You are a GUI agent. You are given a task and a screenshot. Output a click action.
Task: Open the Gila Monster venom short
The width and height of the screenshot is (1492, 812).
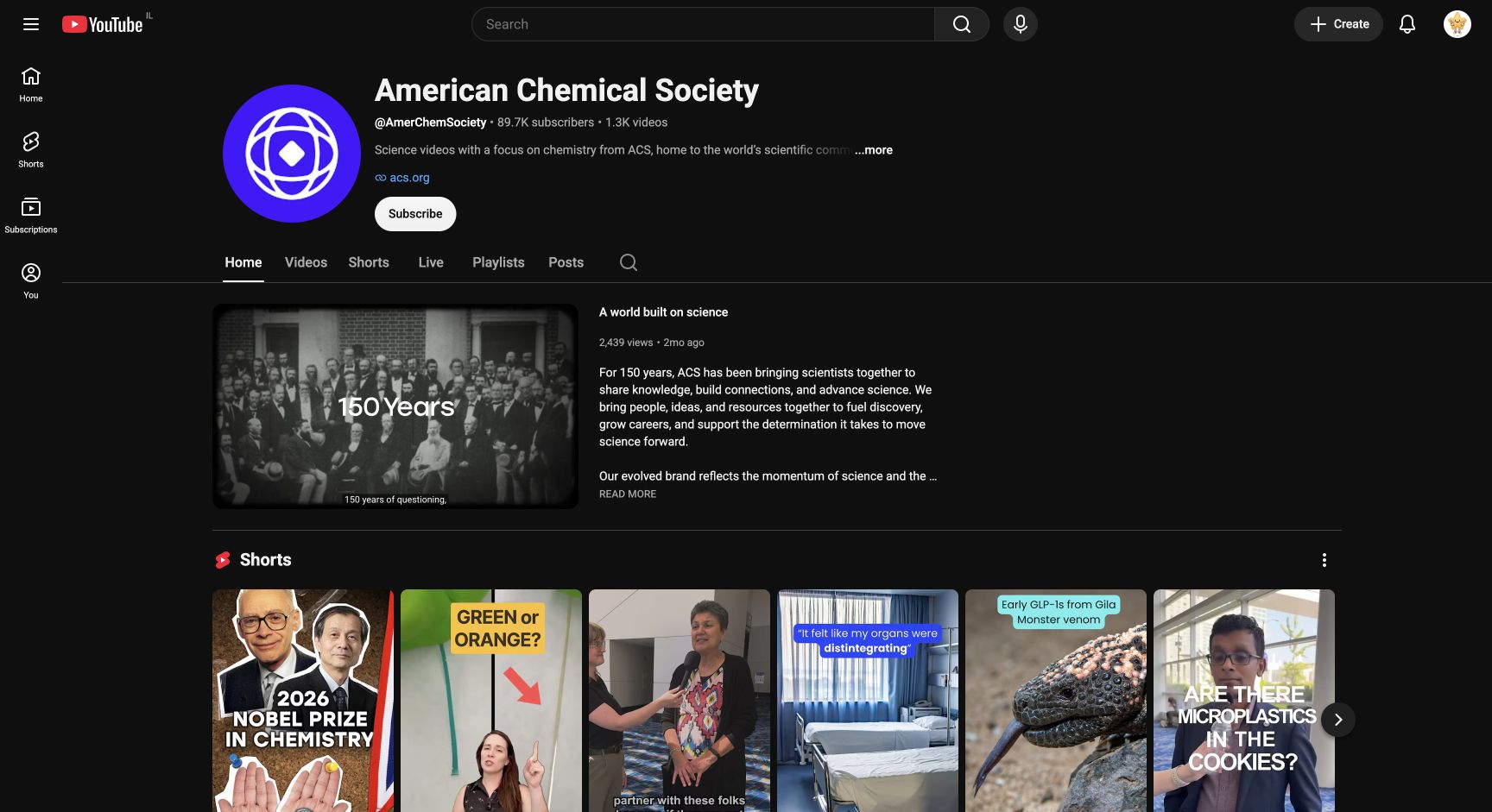(x=1056, y=701)
